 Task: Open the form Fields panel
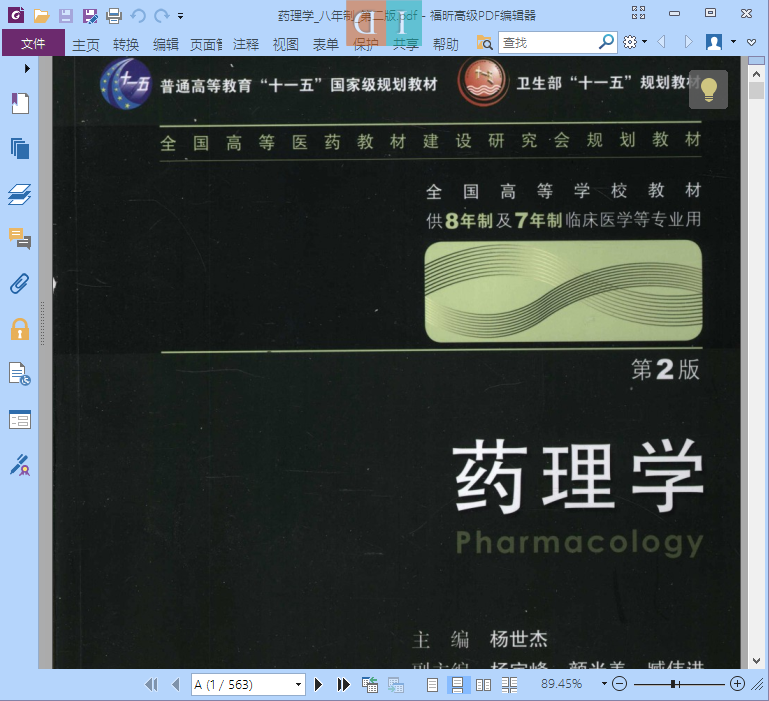[x=20, y=420]
